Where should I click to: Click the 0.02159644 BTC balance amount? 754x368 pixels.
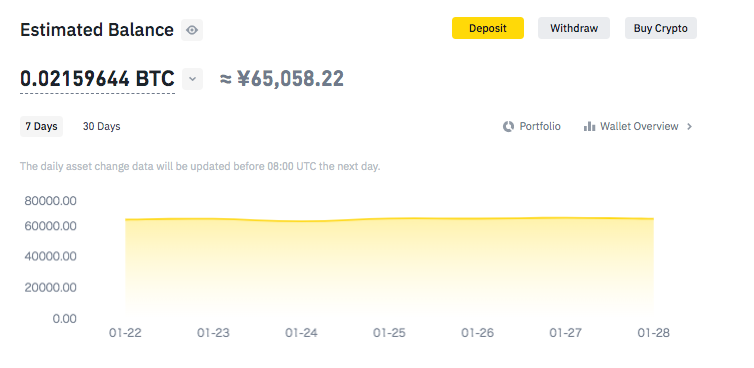pos(97,78)
